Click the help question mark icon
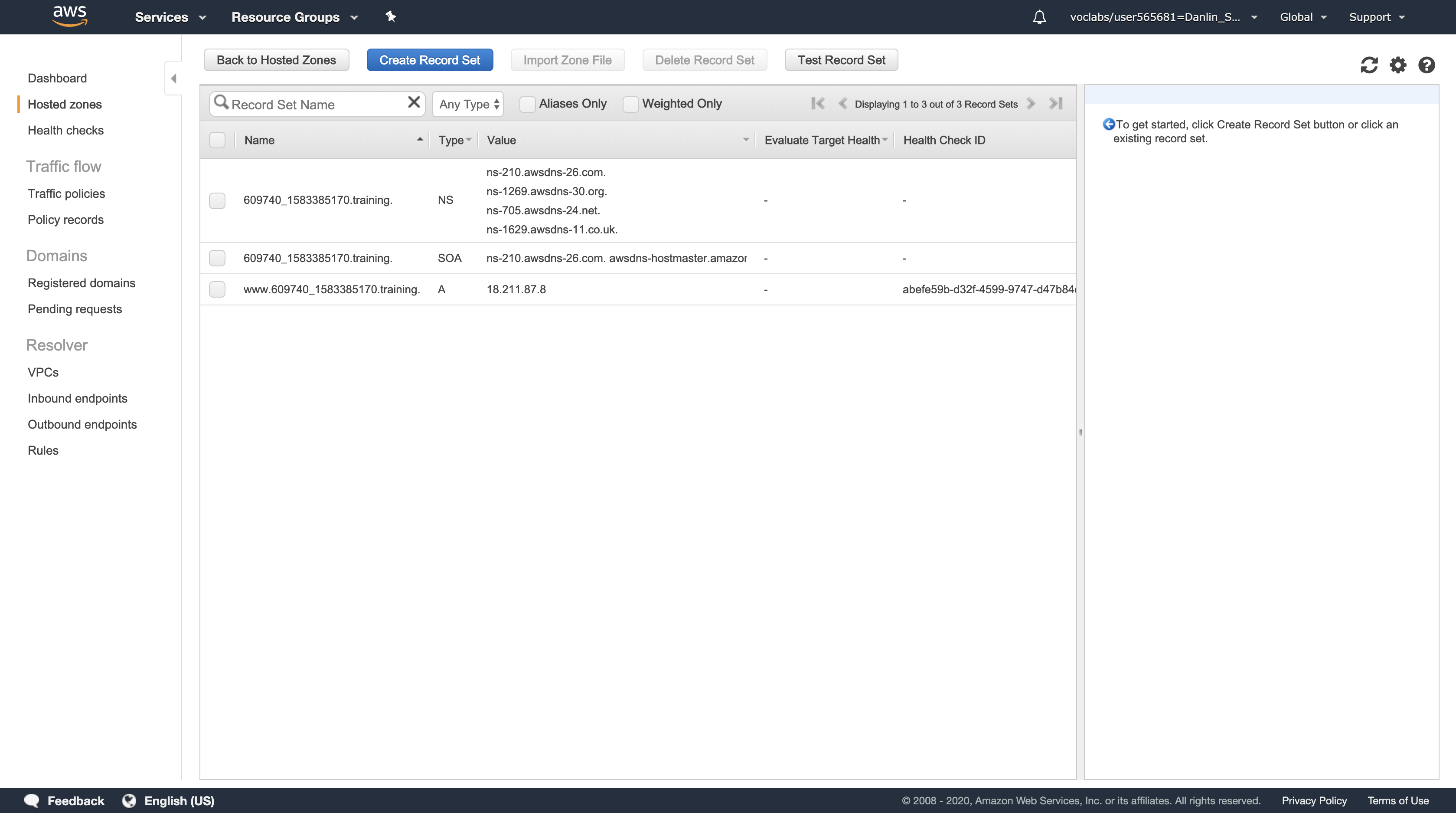The height and width of the screenshot is (813, 1456). (x=1426, y=65)
